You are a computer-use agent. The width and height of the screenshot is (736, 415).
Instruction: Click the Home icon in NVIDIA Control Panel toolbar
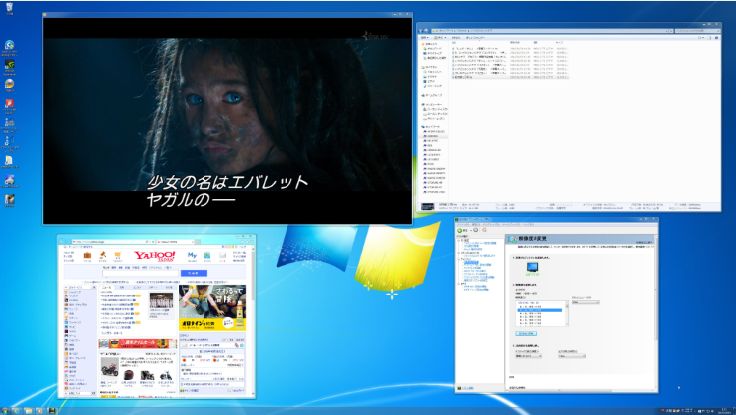(484, 230)
